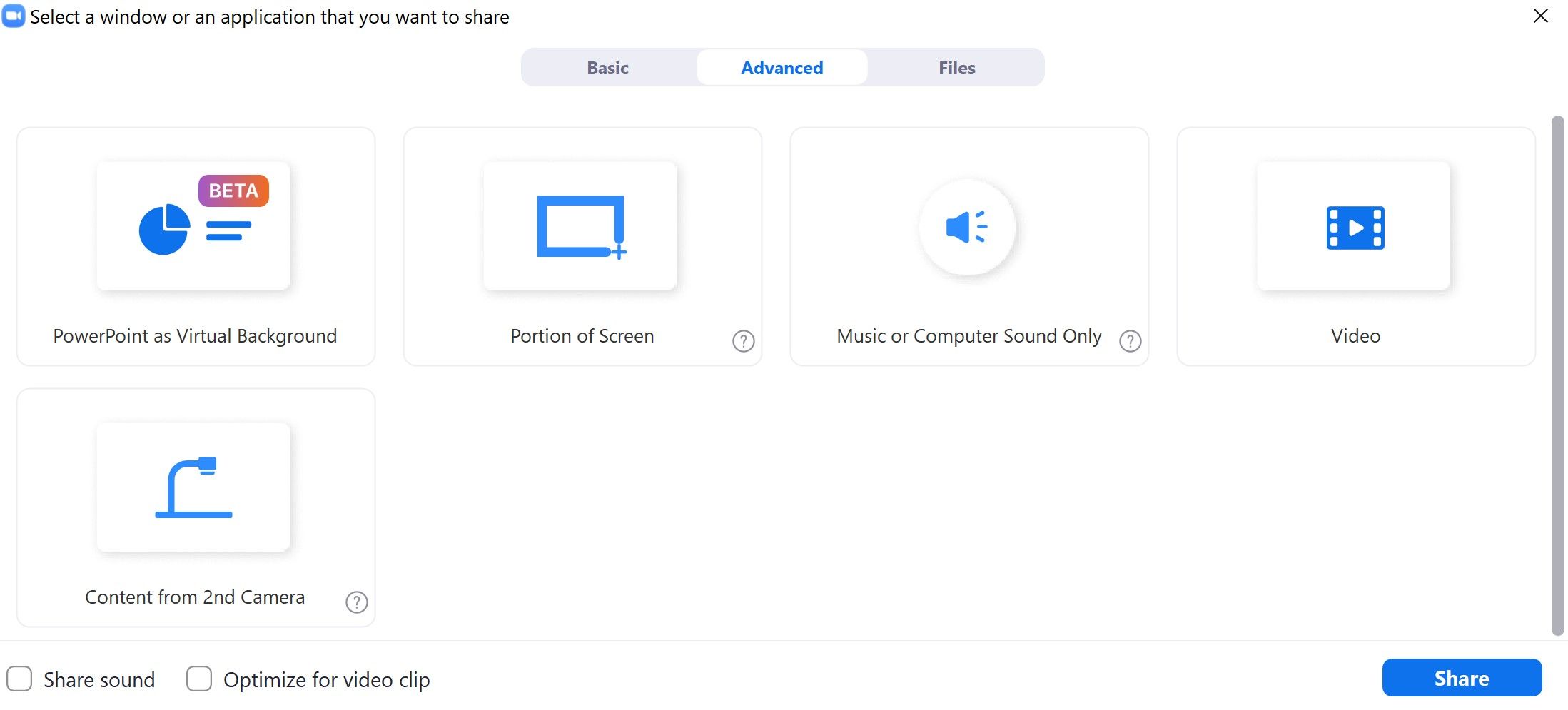Click the film strip icon in the Video tile
The height and width of the screenshot is (710, 1568).
click(x=1354, y=227)
